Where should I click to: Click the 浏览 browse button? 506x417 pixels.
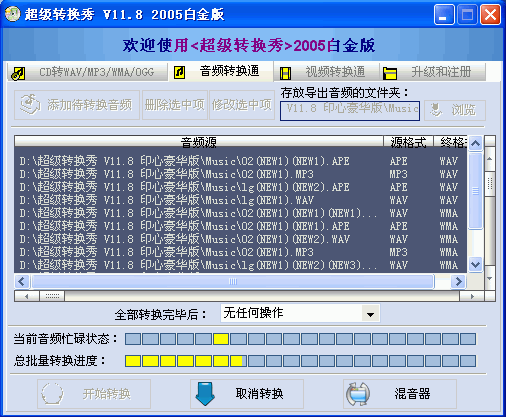tap(455, 110)
